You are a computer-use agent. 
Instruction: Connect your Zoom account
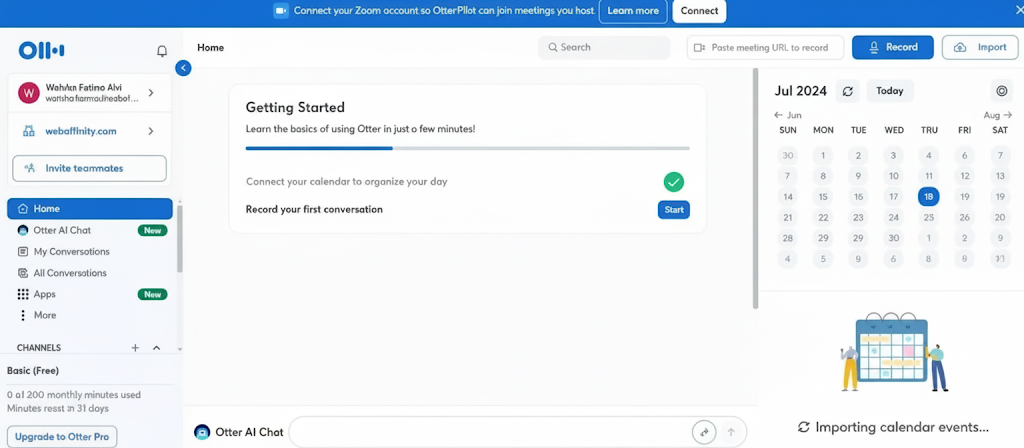699,11
